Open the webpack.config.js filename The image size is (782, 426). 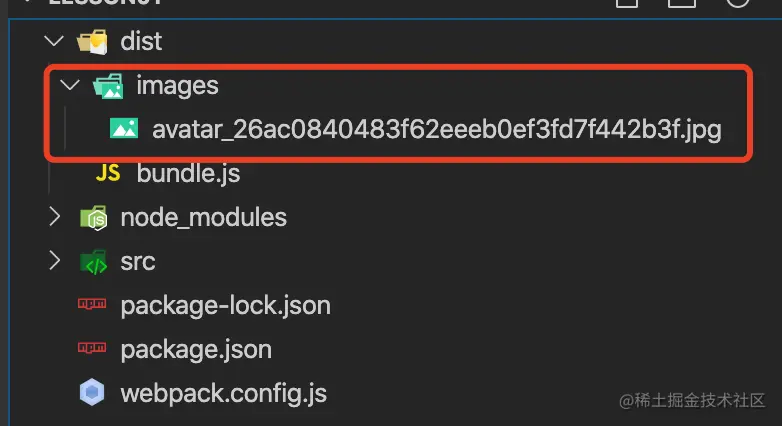[223, 393]
